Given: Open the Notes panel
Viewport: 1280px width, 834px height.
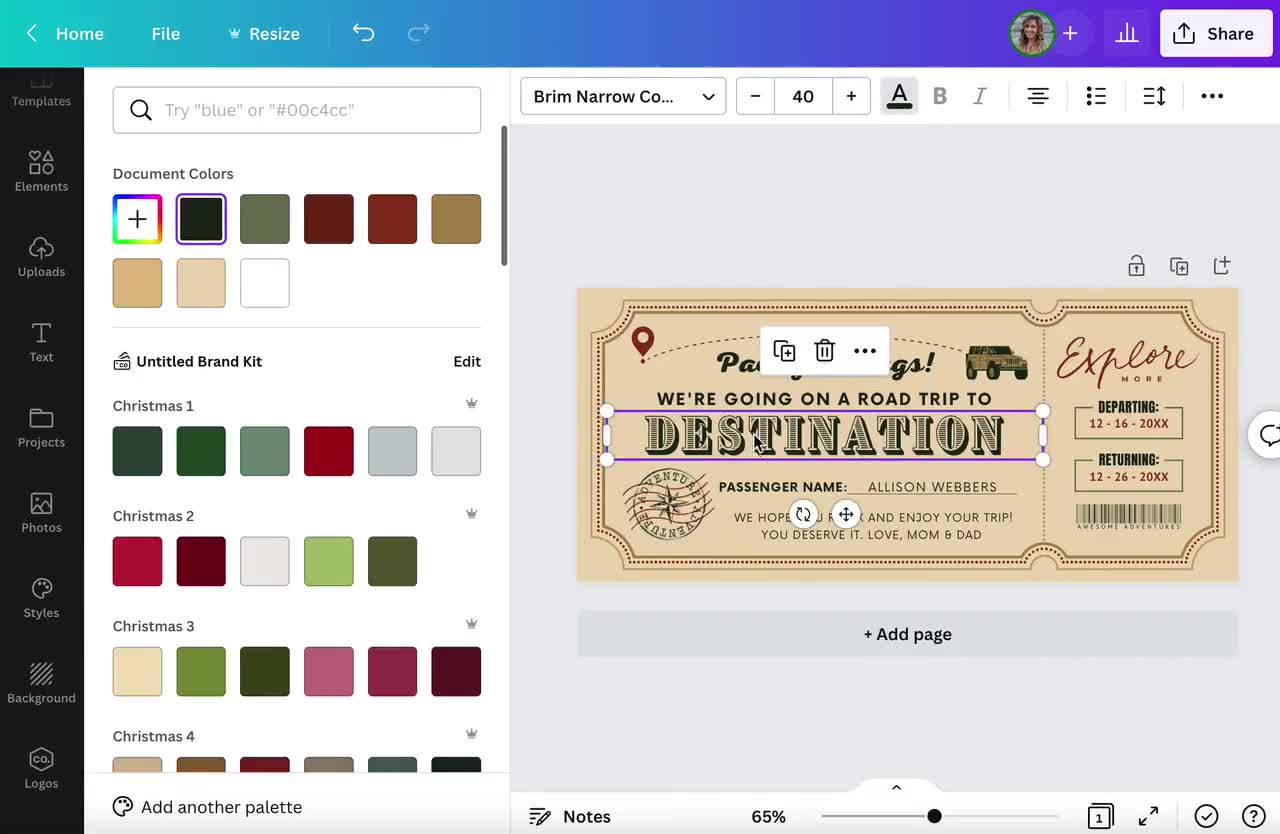Looking at the screenshot, I should tap(570, 816).
